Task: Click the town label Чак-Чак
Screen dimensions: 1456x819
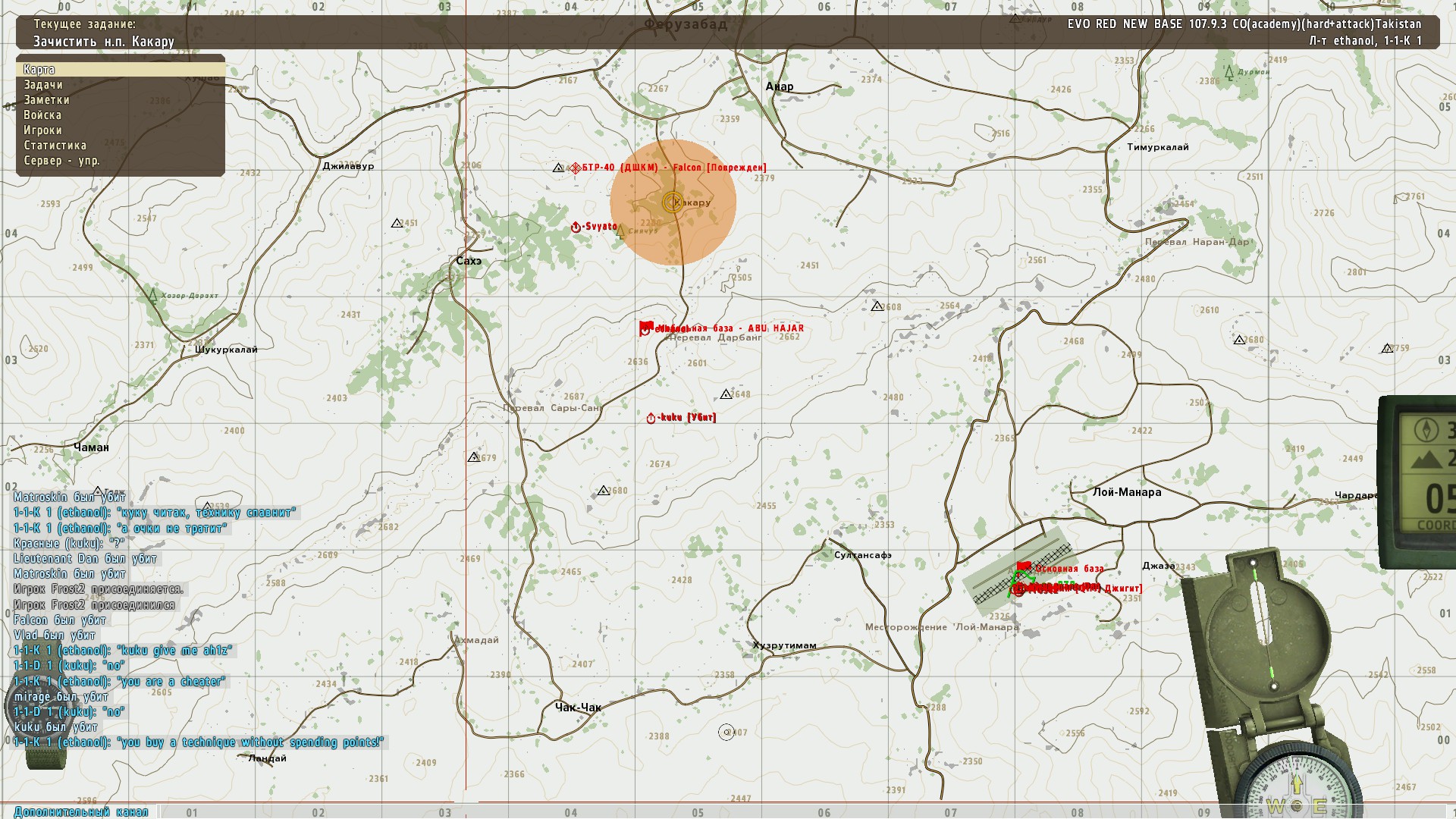Action: (578, 708)
